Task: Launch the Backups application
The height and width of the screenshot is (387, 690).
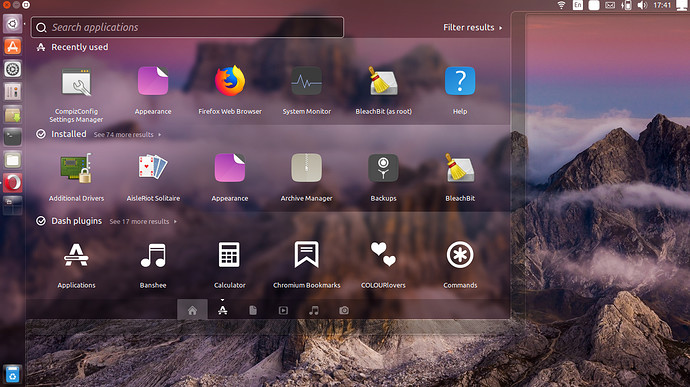Action: (x=383, y=178)
